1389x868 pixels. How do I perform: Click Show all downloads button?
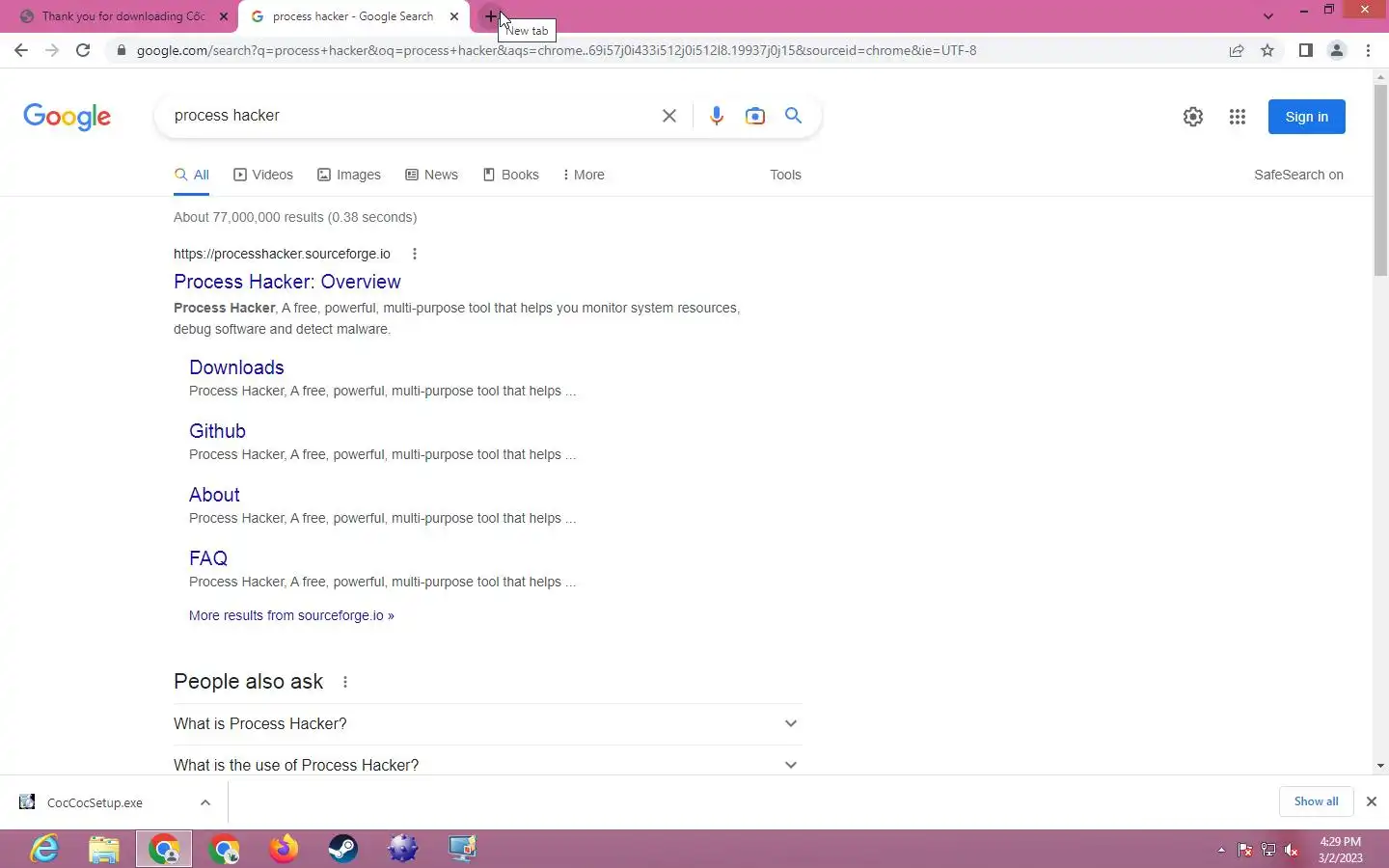click(x=1316, y=801)
